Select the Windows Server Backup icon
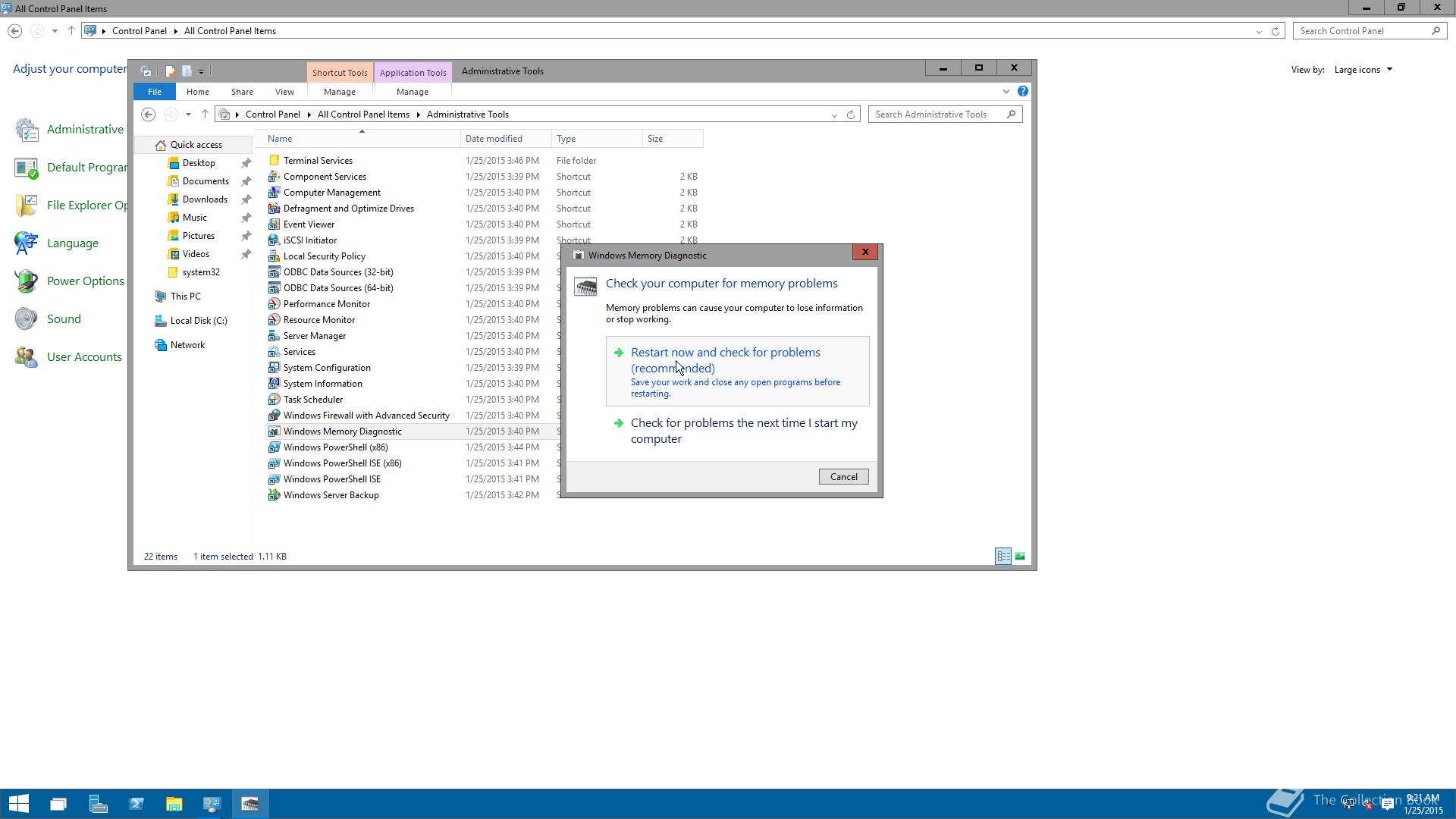This screenshot has width=1456, height=819. pos(274,495)
